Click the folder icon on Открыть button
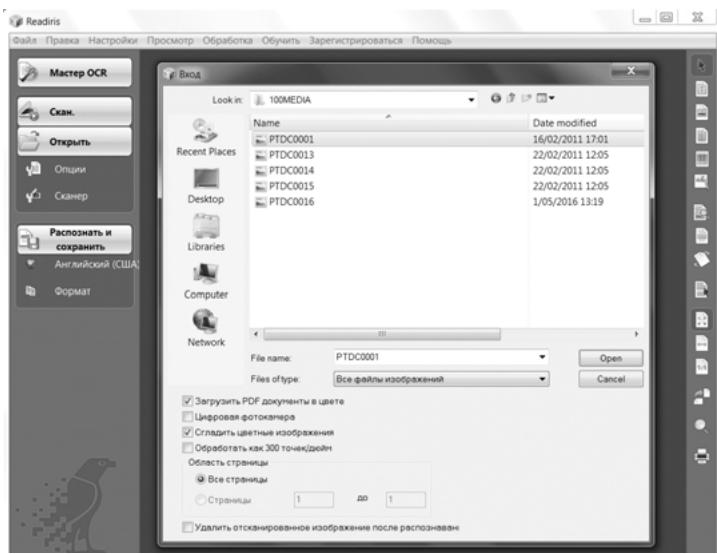717x554 pixels. coord(30,141)
